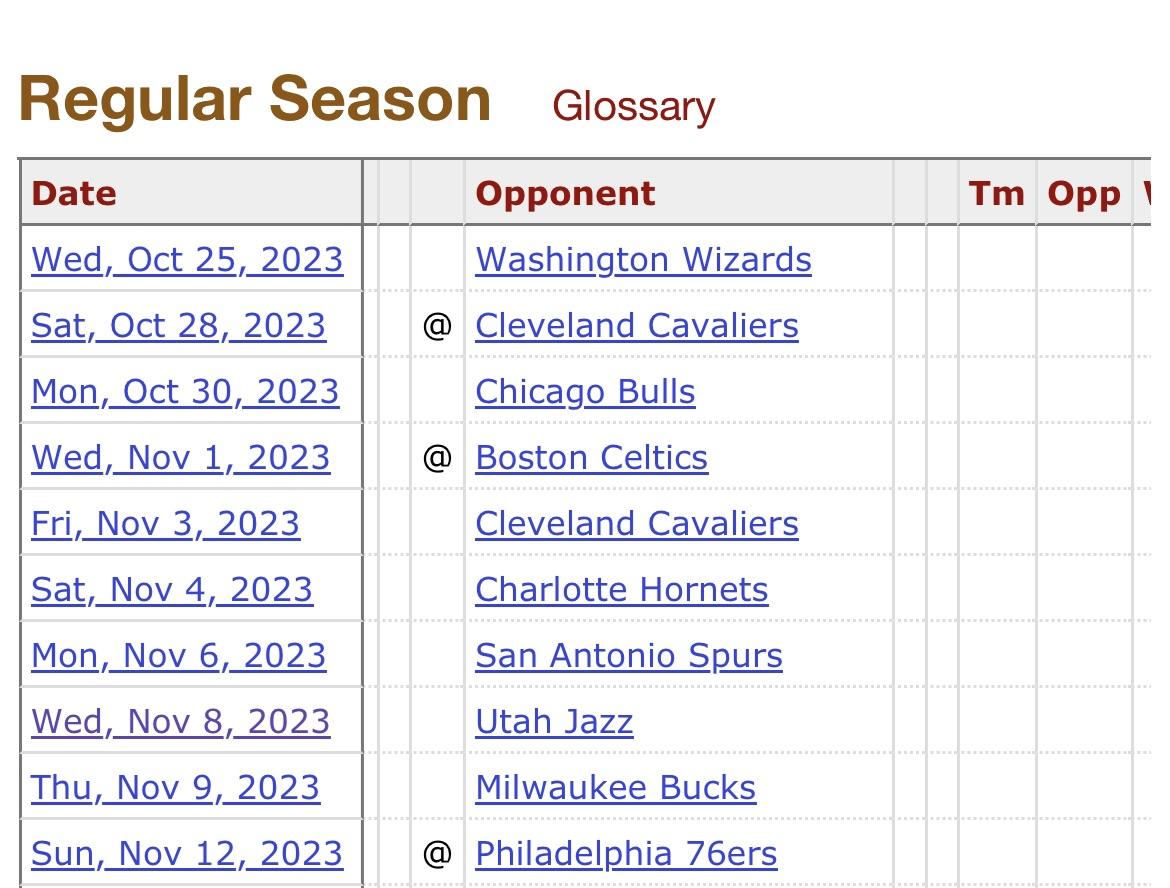Open the Wed, Nov 1, 2023 game link
The height and width of the screenshot is (888, 1170).
click(x=180, y=458)
